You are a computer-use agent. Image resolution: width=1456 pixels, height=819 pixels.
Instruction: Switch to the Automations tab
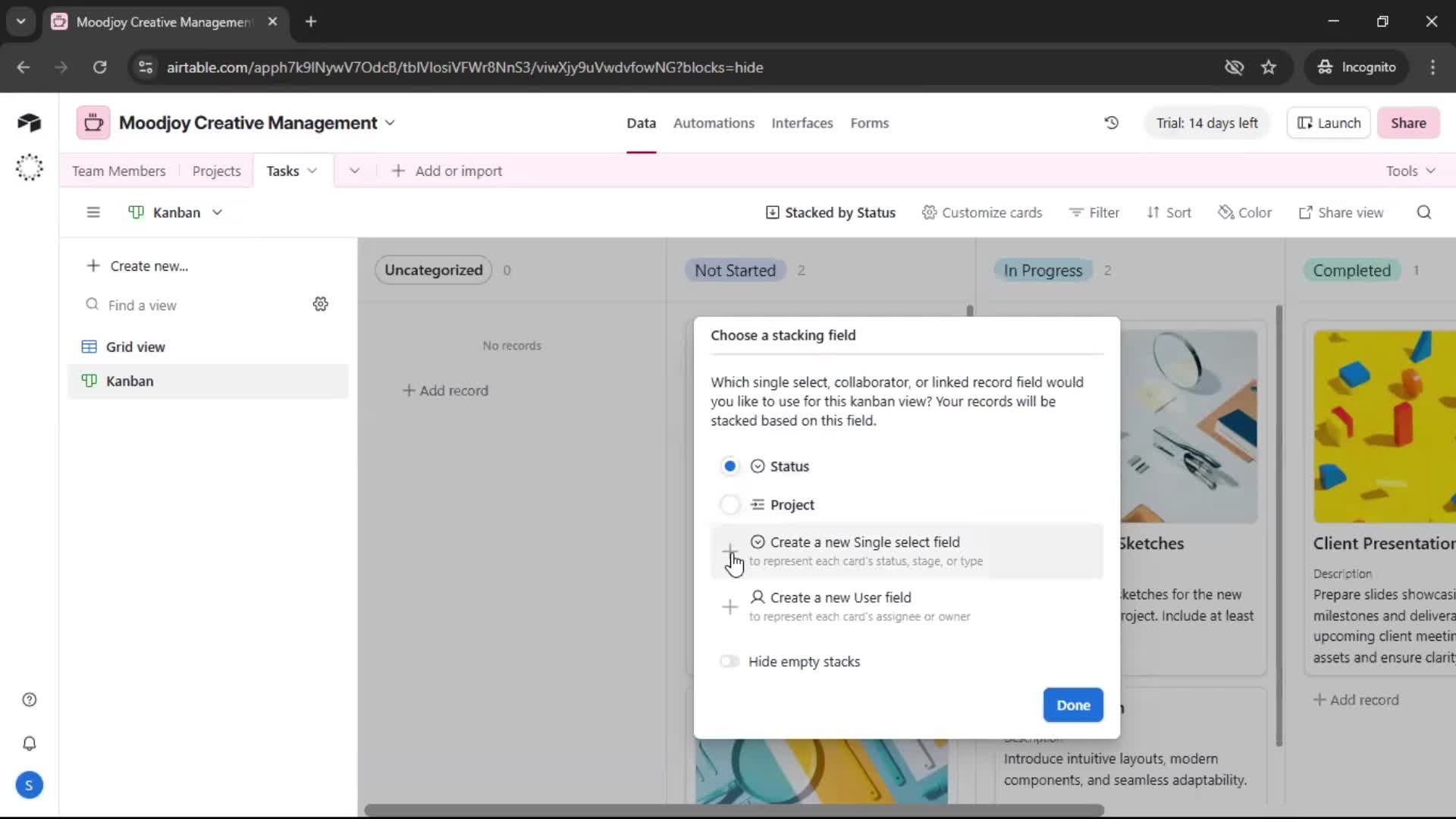(x=714, y=123)
